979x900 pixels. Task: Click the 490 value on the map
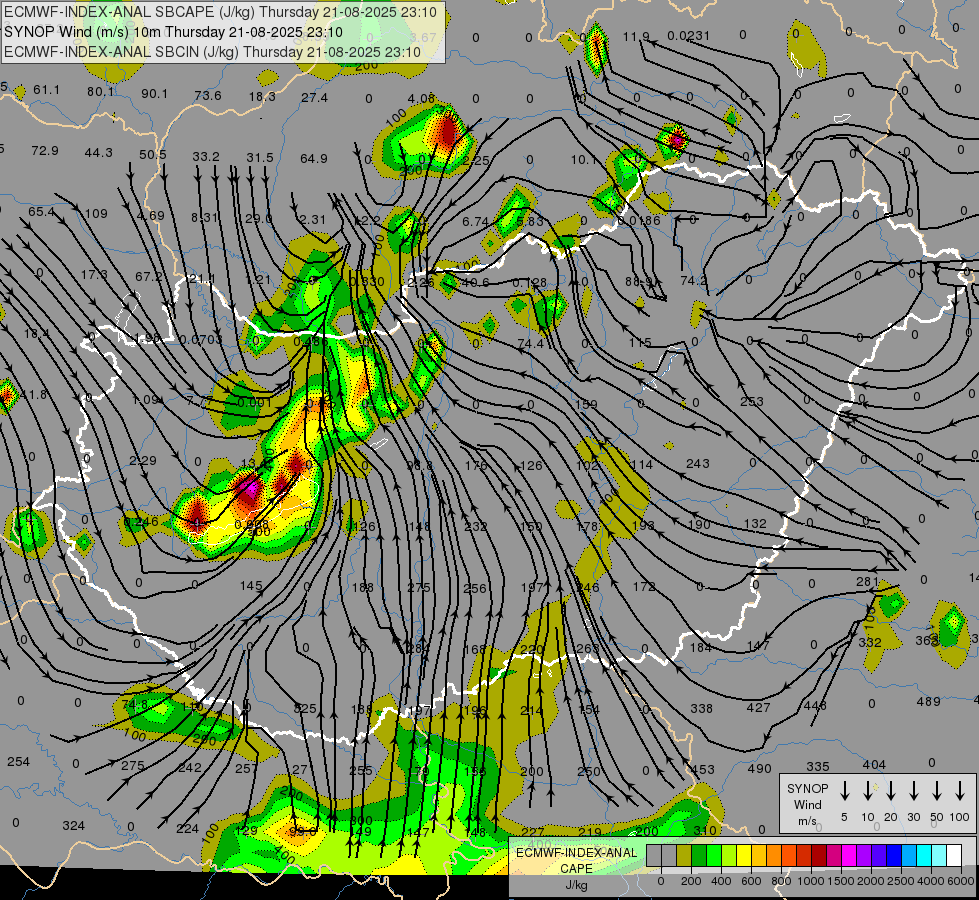tap(759, 768)
